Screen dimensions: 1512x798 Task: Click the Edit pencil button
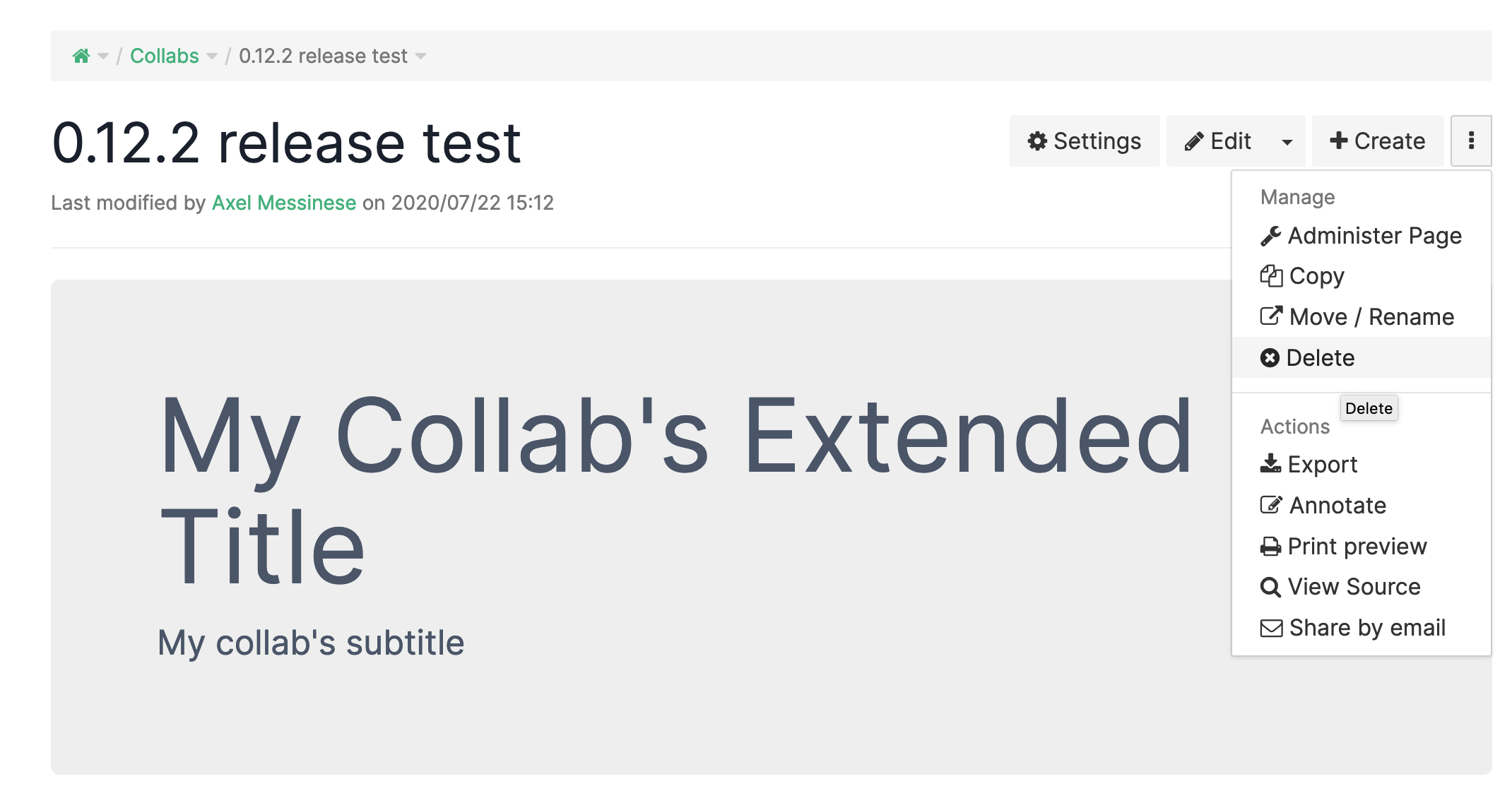[x=1219, y=141]
